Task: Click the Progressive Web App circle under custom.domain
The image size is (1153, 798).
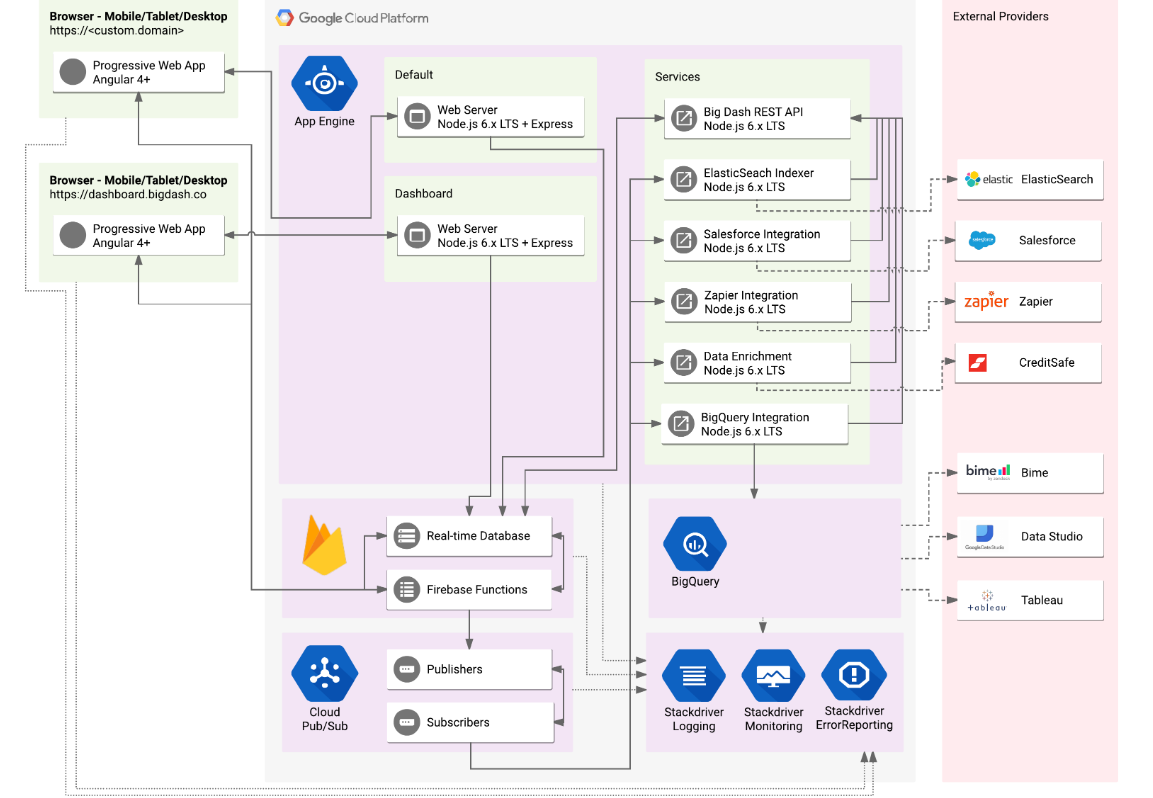Action: point(73,72)
